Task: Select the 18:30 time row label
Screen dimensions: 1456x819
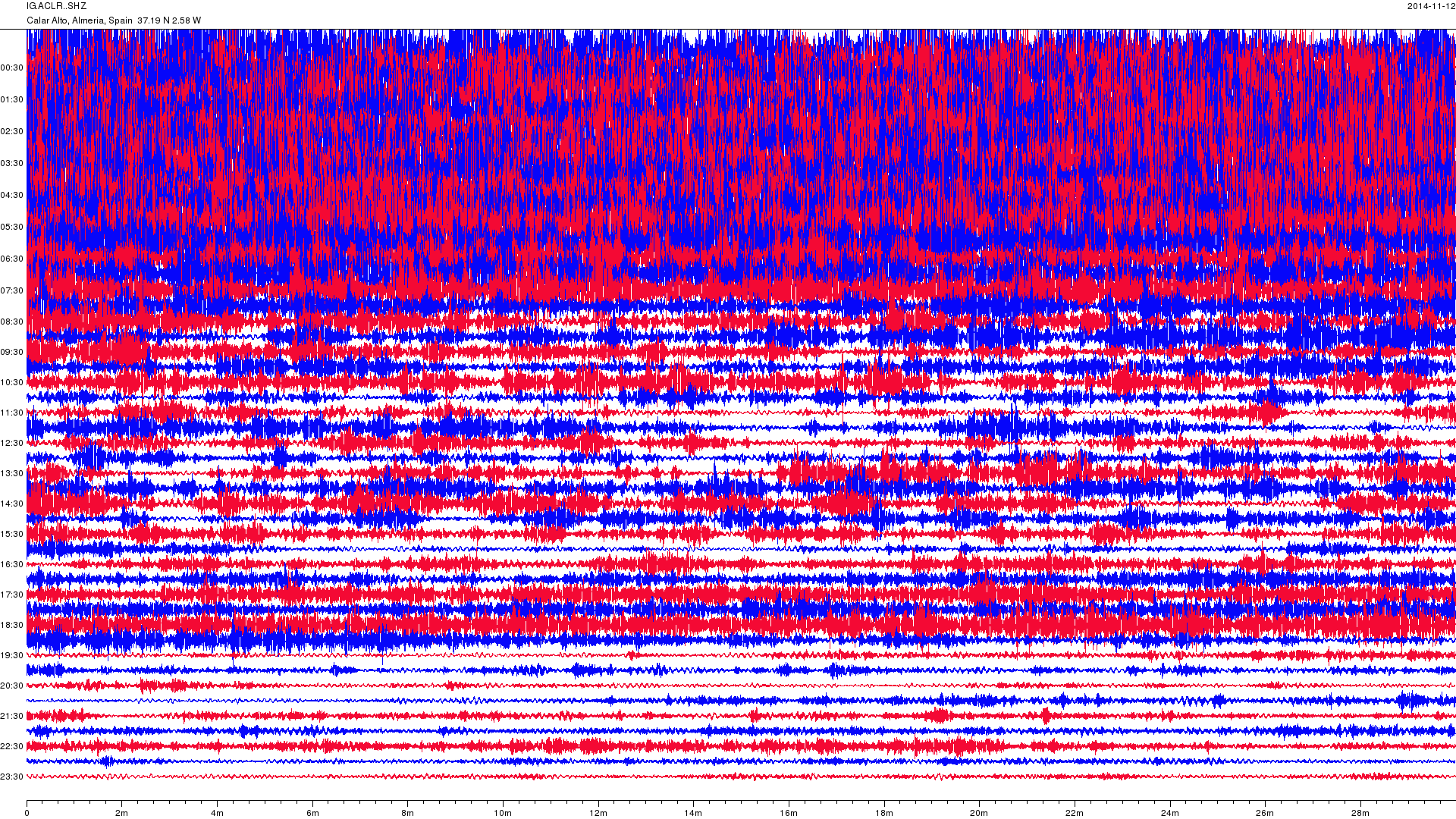Action: click(x=12, y=626)
